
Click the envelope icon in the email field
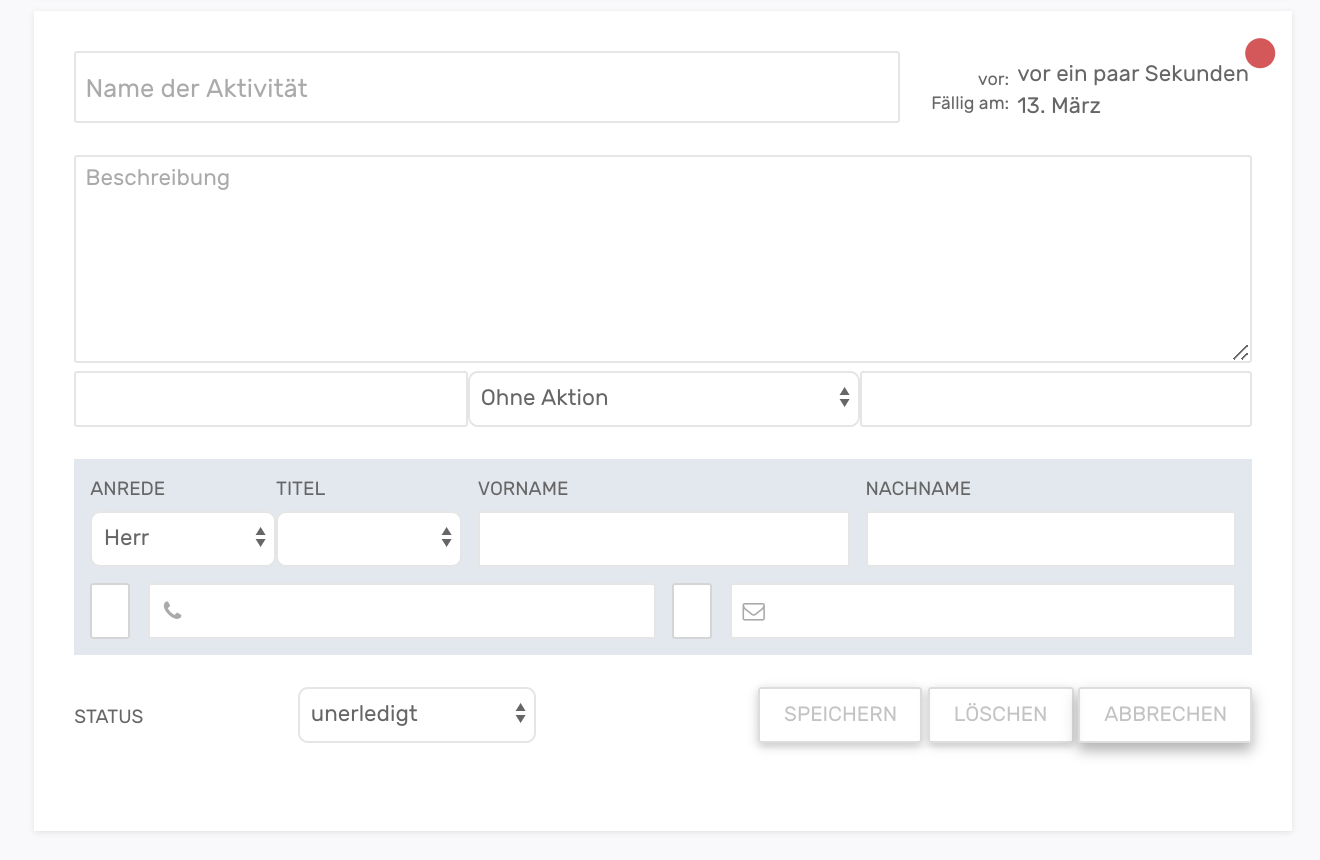754,611
